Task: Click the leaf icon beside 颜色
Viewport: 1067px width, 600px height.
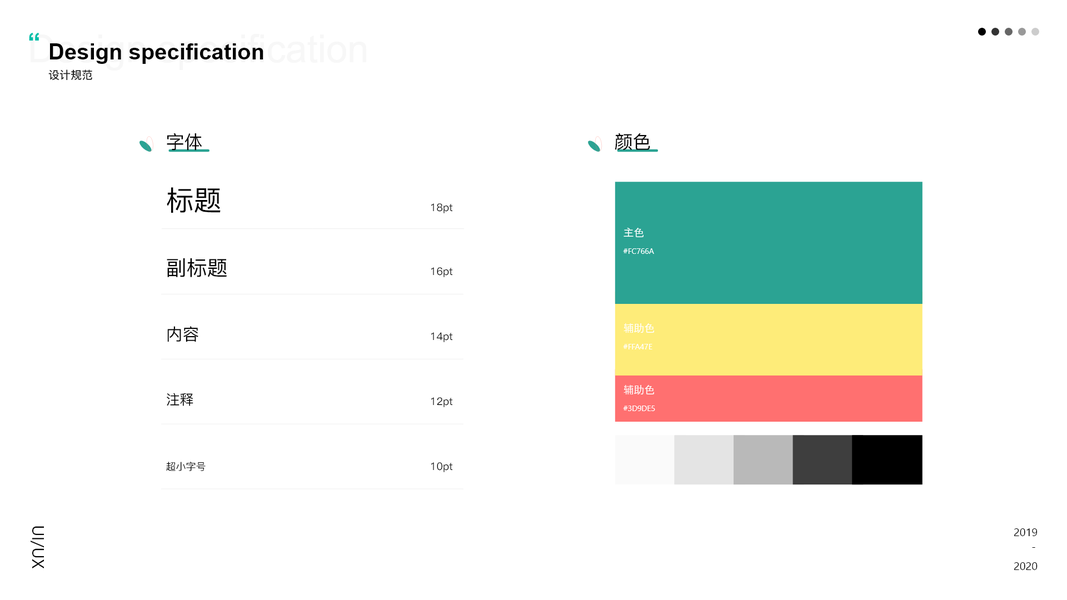Action: coord(594,146)
